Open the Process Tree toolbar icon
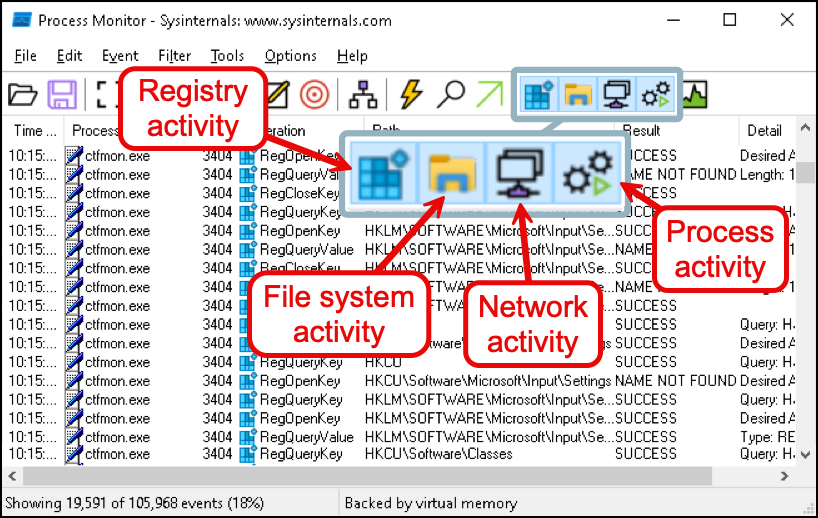Viewport: 818px width, 518px height. [363, 94]
